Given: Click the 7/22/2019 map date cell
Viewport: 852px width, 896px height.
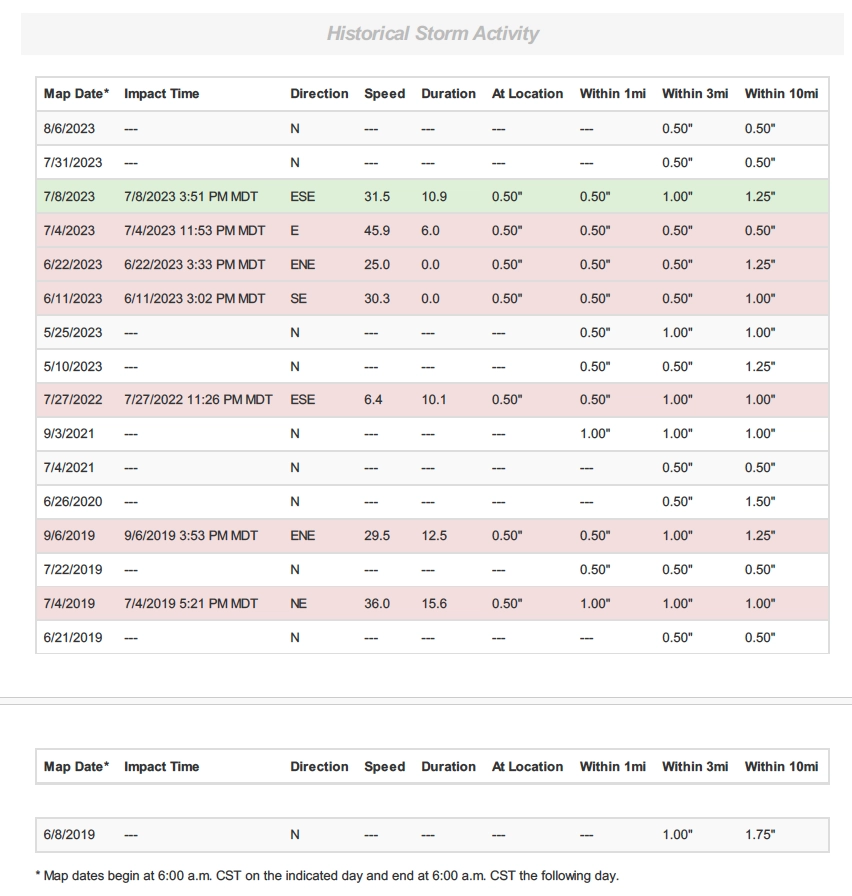Looking at the screenshot, I should tap(73, 570).
